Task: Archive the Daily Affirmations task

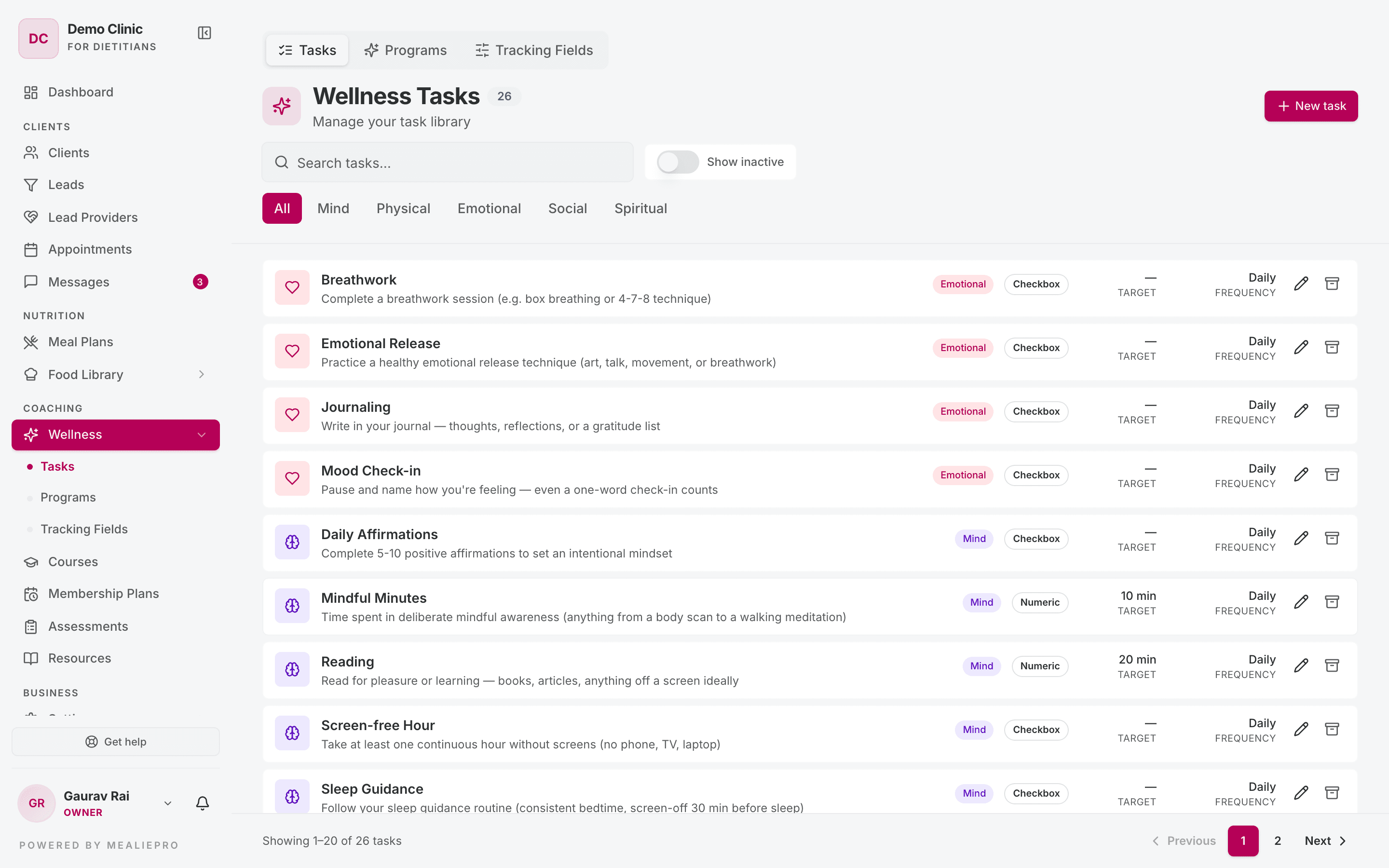Action: 1332,539
